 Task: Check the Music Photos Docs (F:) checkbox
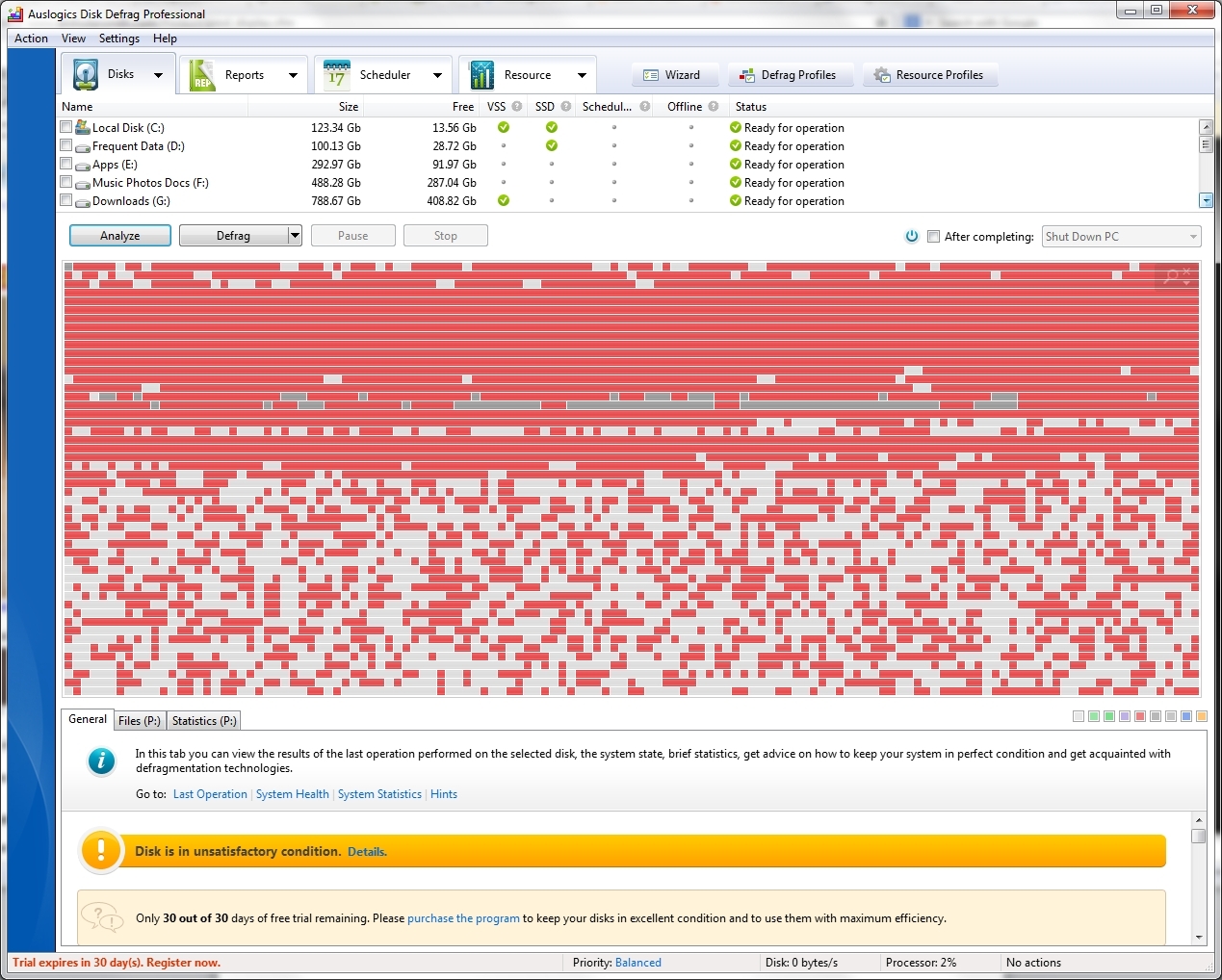[66, 182]
